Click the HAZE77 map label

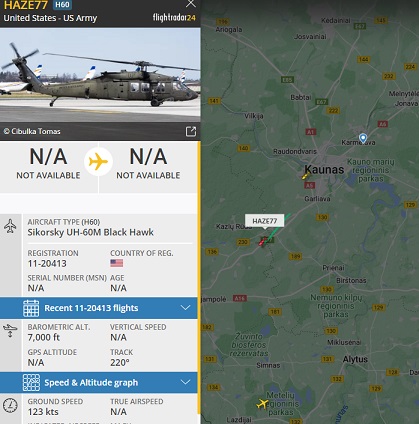[265, 221]
